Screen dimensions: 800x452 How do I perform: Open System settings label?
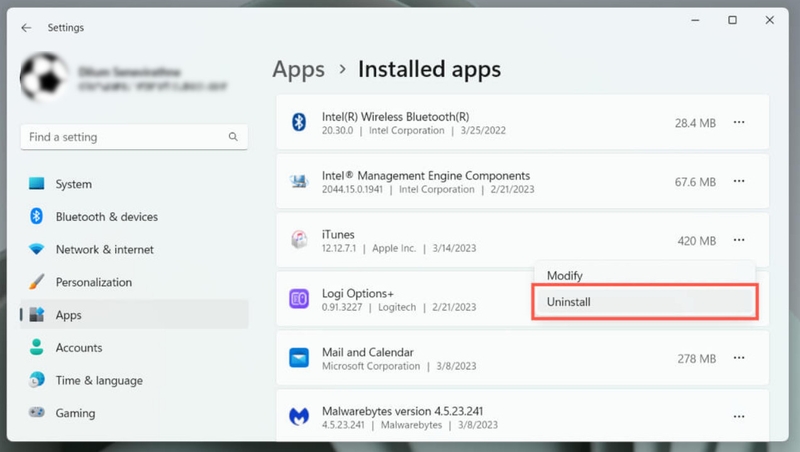pyautogui.click(x=74, y=184)
